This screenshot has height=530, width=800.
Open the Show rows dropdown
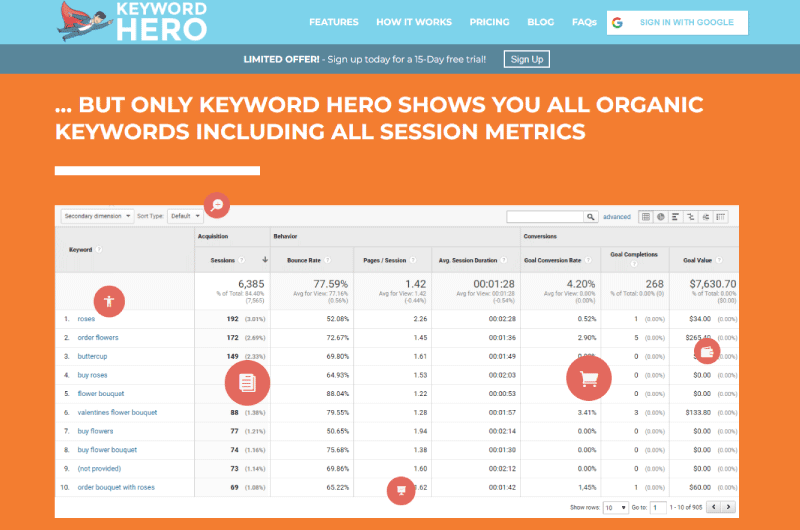coord(615,508)
